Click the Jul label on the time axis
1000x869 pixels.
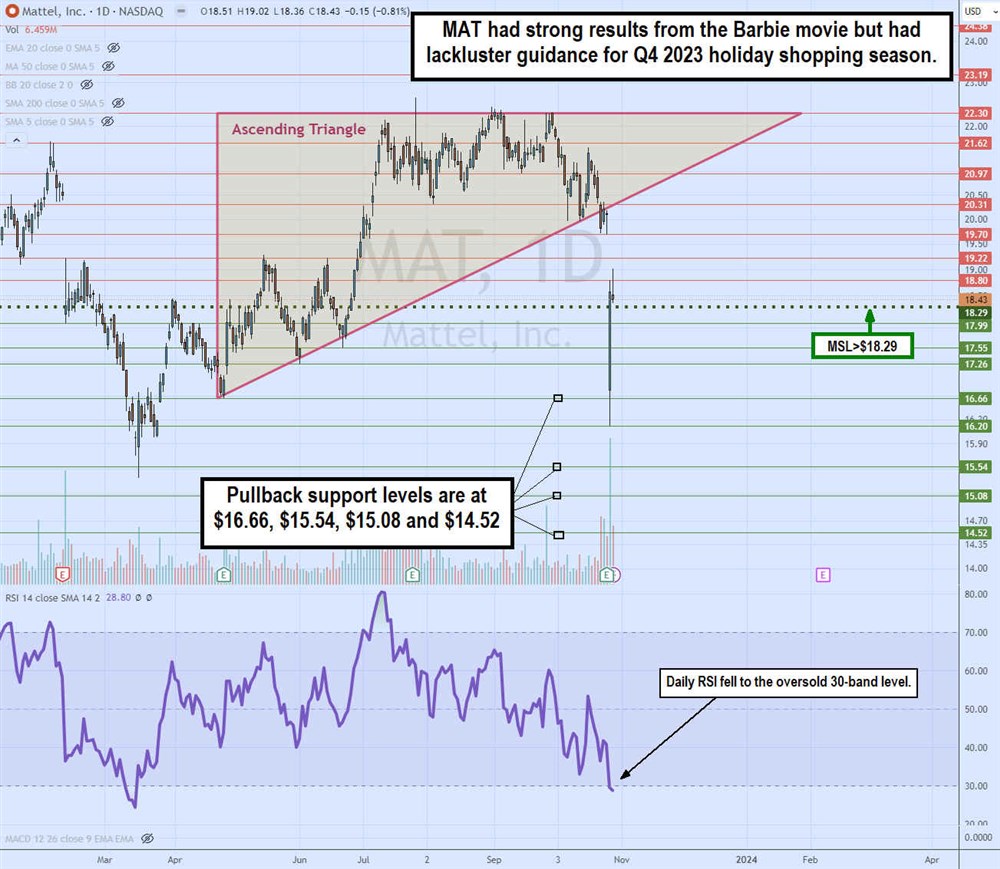click(363, 859)
